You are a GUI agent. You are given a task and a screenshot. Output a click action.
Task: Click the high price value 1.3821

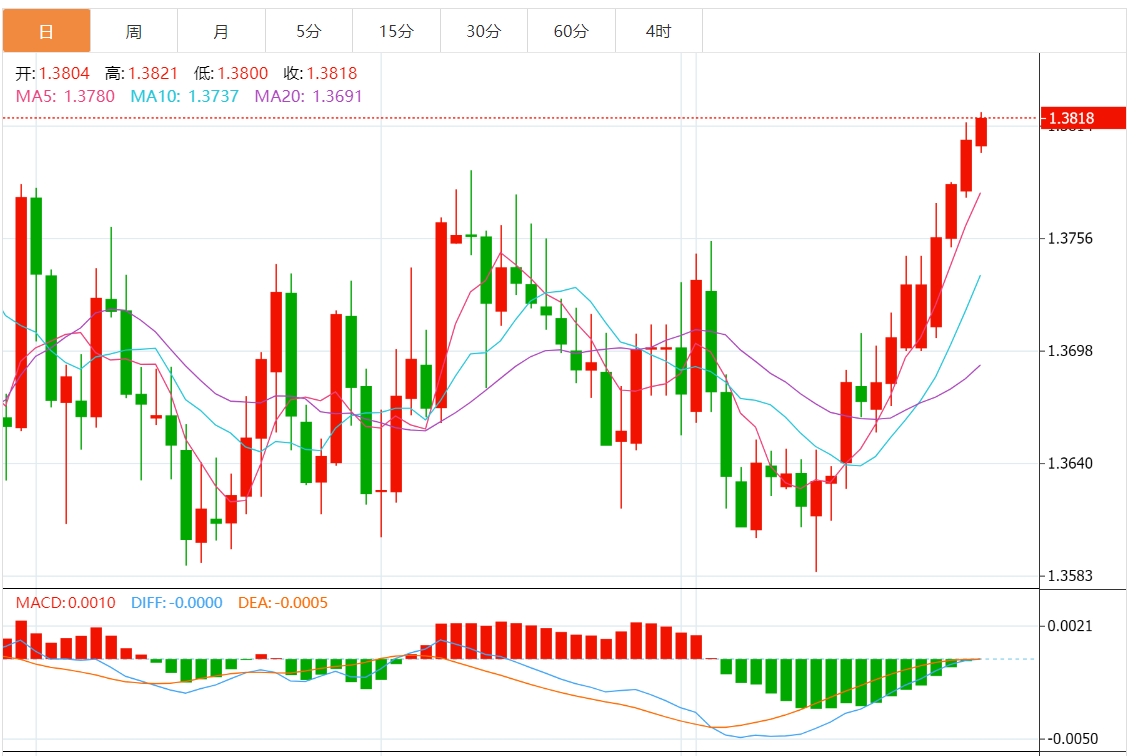click(153, 73)
